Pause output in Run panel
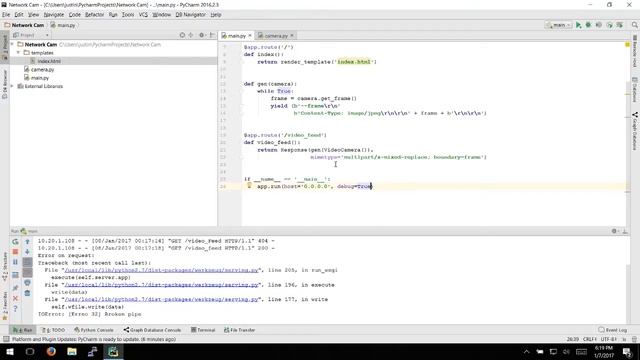Viewport: 640px width, 360px height. [15, 262]
